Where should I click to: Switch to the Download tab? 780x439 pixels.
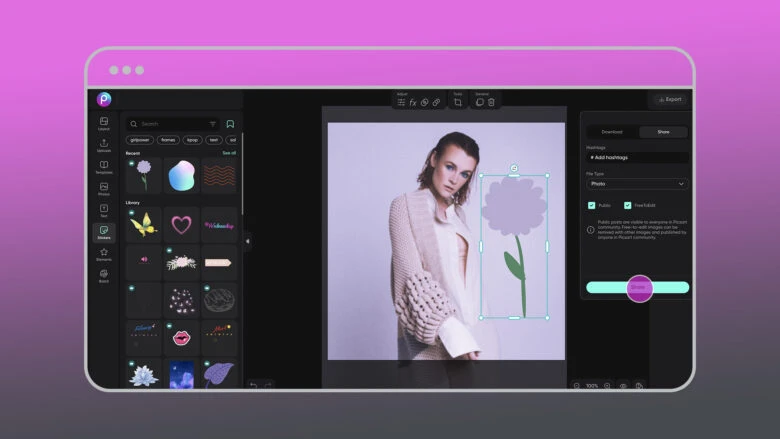[612, 131]
